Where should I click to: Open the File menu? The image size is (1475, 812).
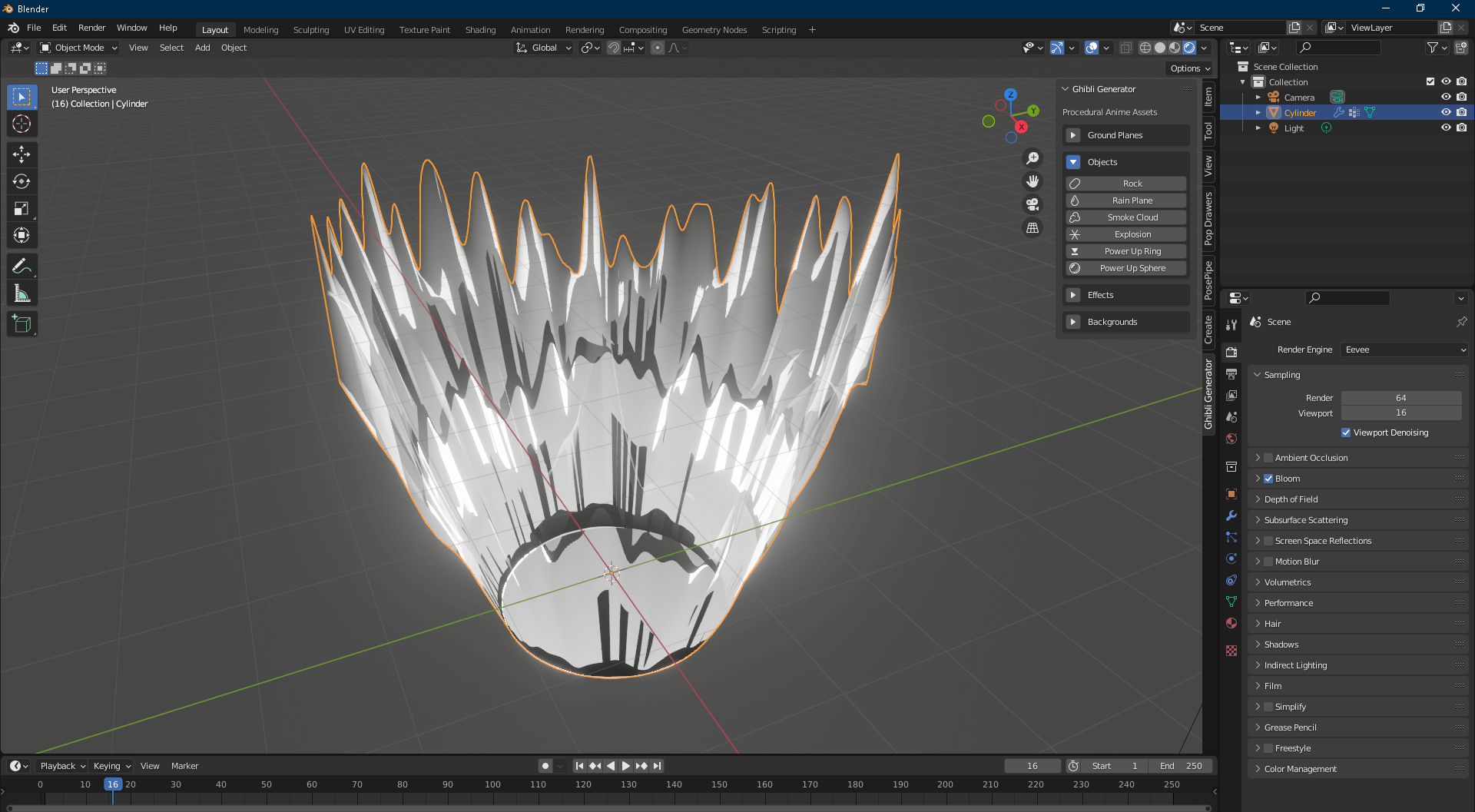coord(34,28)
